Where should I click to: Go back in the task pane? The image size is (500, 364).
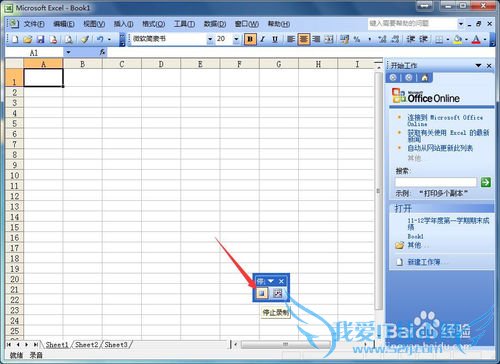(393, 78)
